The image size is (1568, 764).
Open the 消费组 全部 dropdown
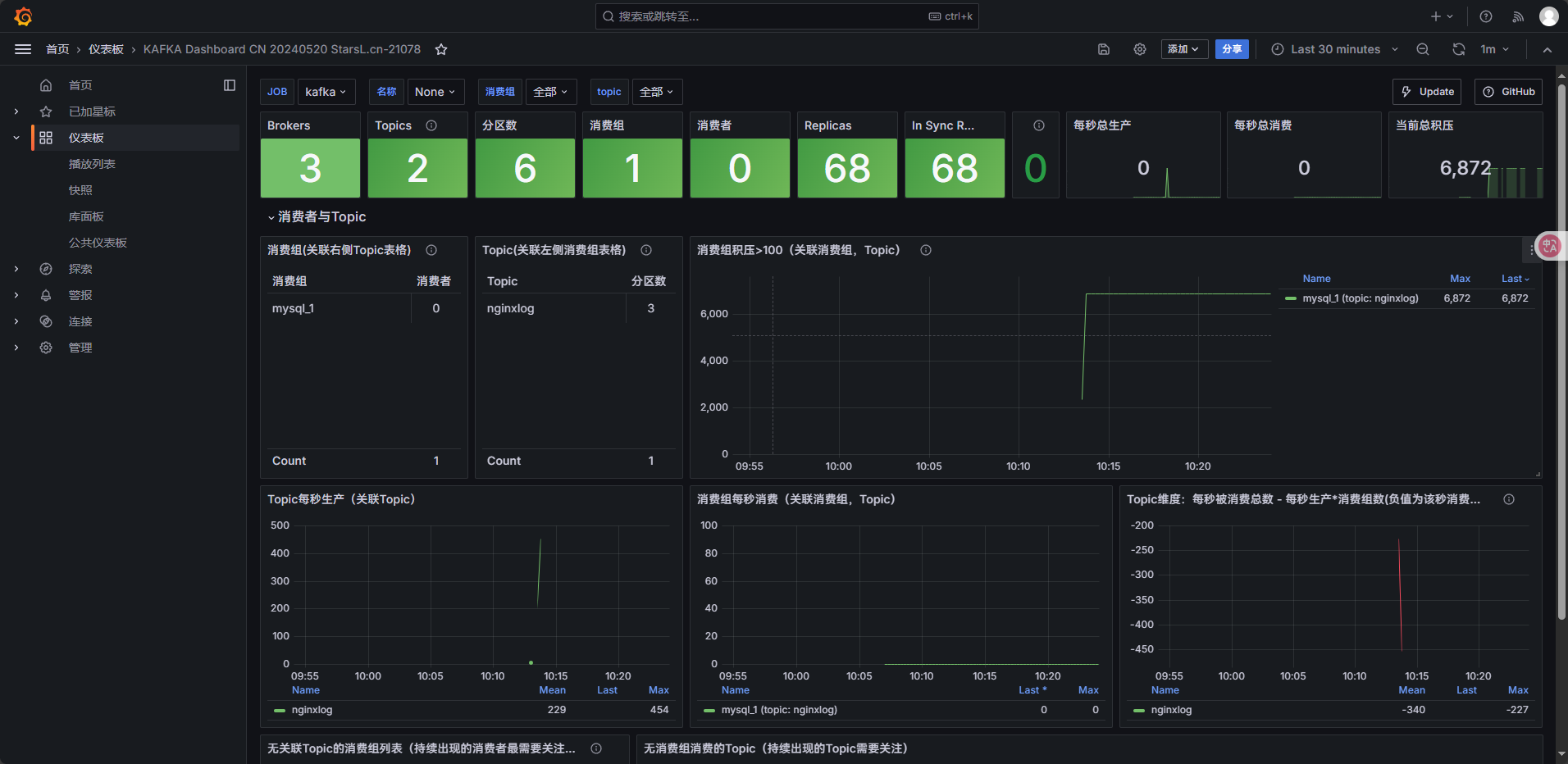[551, 92]
